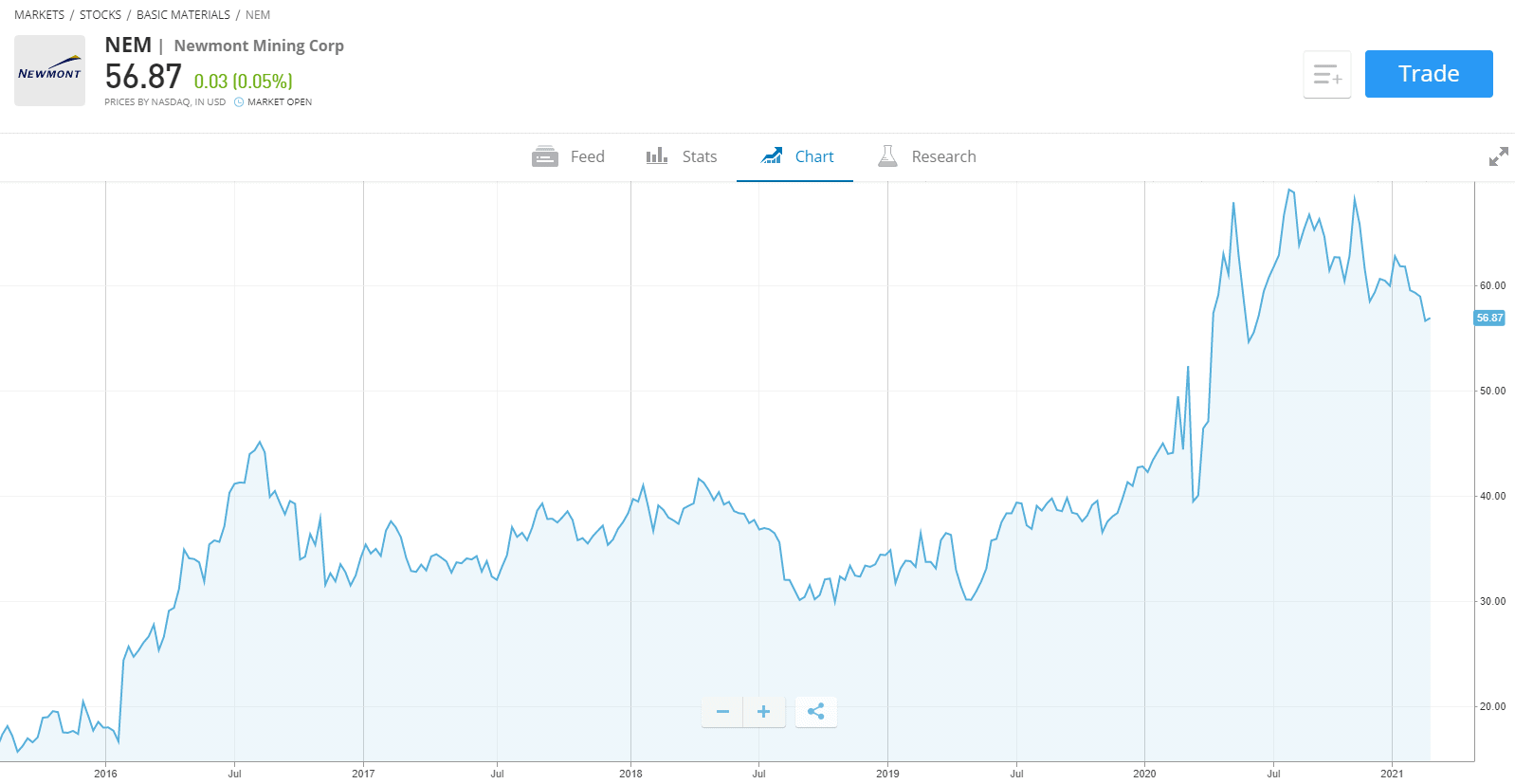This screenshot has height=784, width=1515.
Task: Click the 2021 label on time axis
Action: click(1392, 774)
